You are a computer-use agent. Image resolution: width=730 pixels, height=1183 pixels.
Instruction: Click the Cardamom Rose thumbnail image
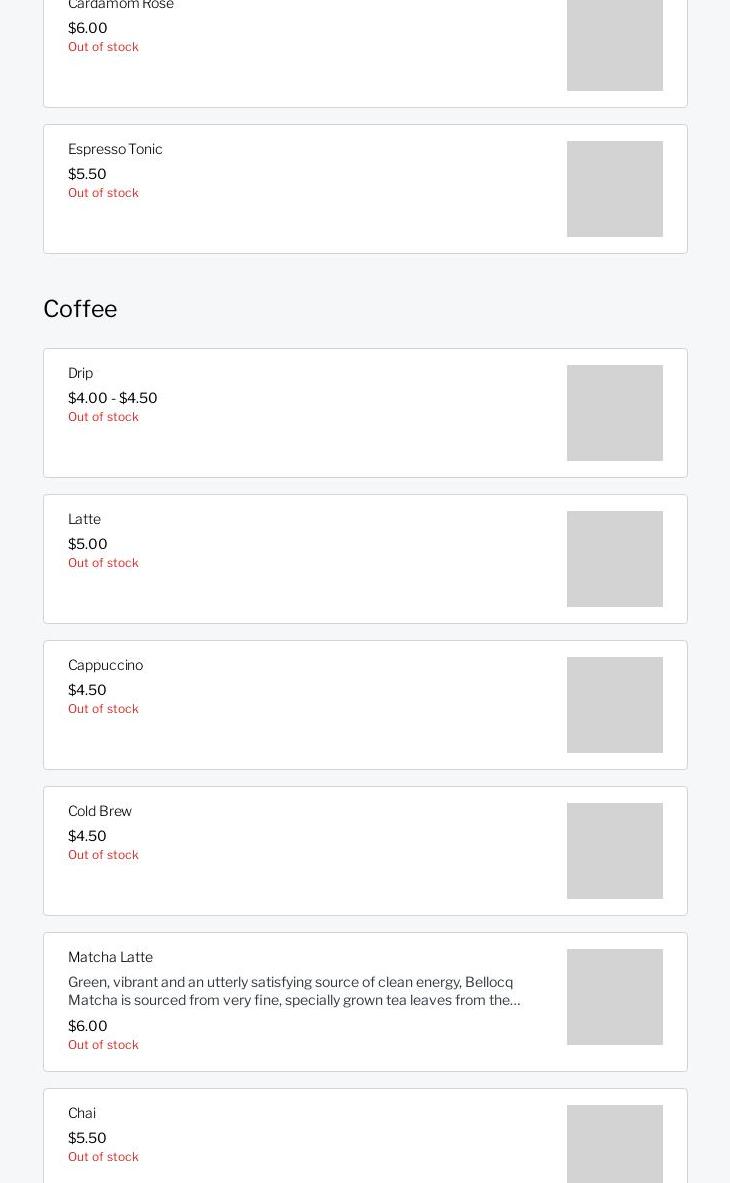614,45
